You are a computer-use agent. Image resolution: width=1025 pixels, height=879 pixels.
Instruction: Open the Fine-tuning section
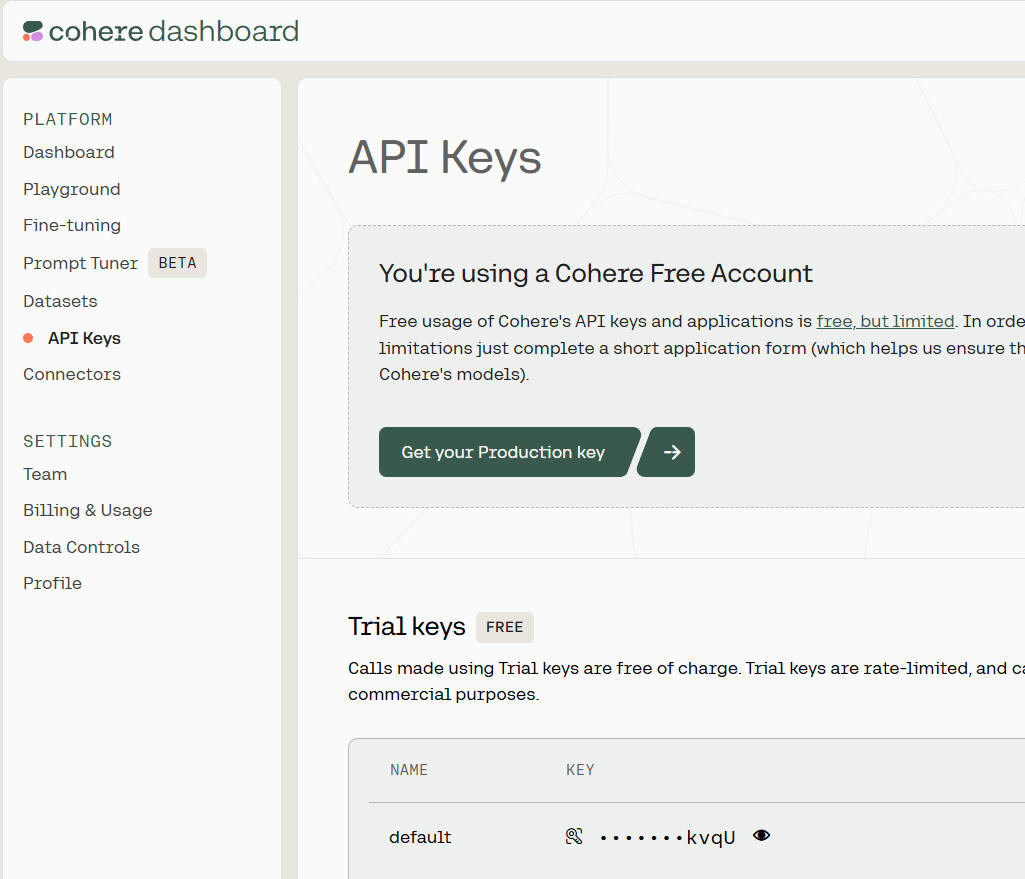[72, 225]
